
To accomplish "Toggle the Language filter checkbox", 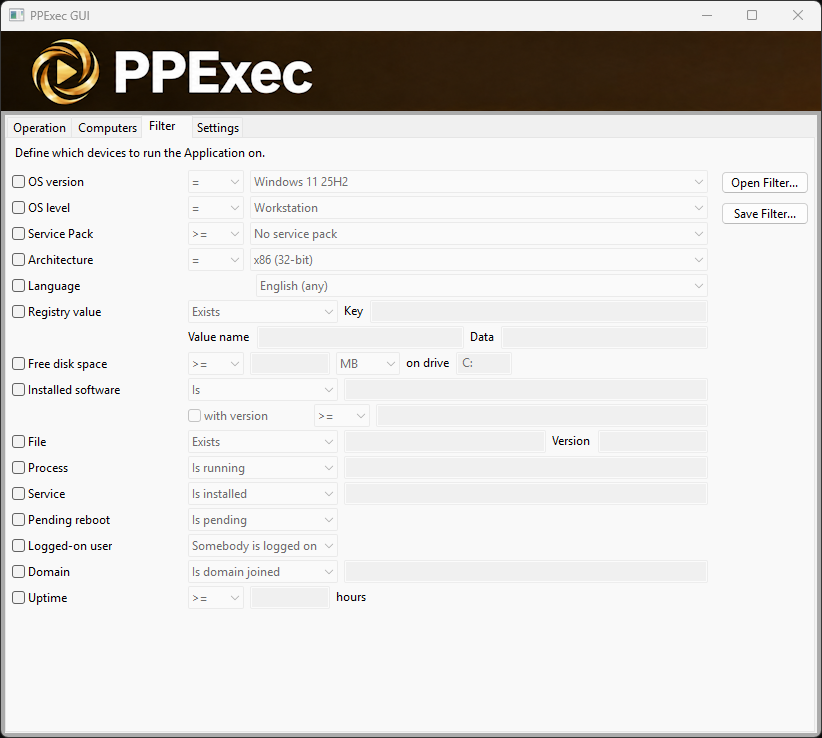I will click(x=18, y=286).
